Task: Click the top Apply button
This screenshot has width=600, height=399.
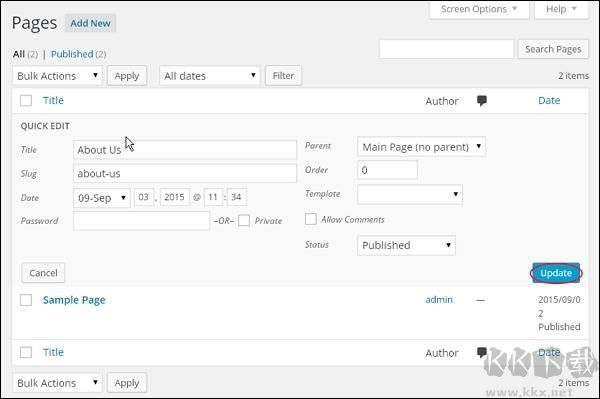Action: point(127,76)
